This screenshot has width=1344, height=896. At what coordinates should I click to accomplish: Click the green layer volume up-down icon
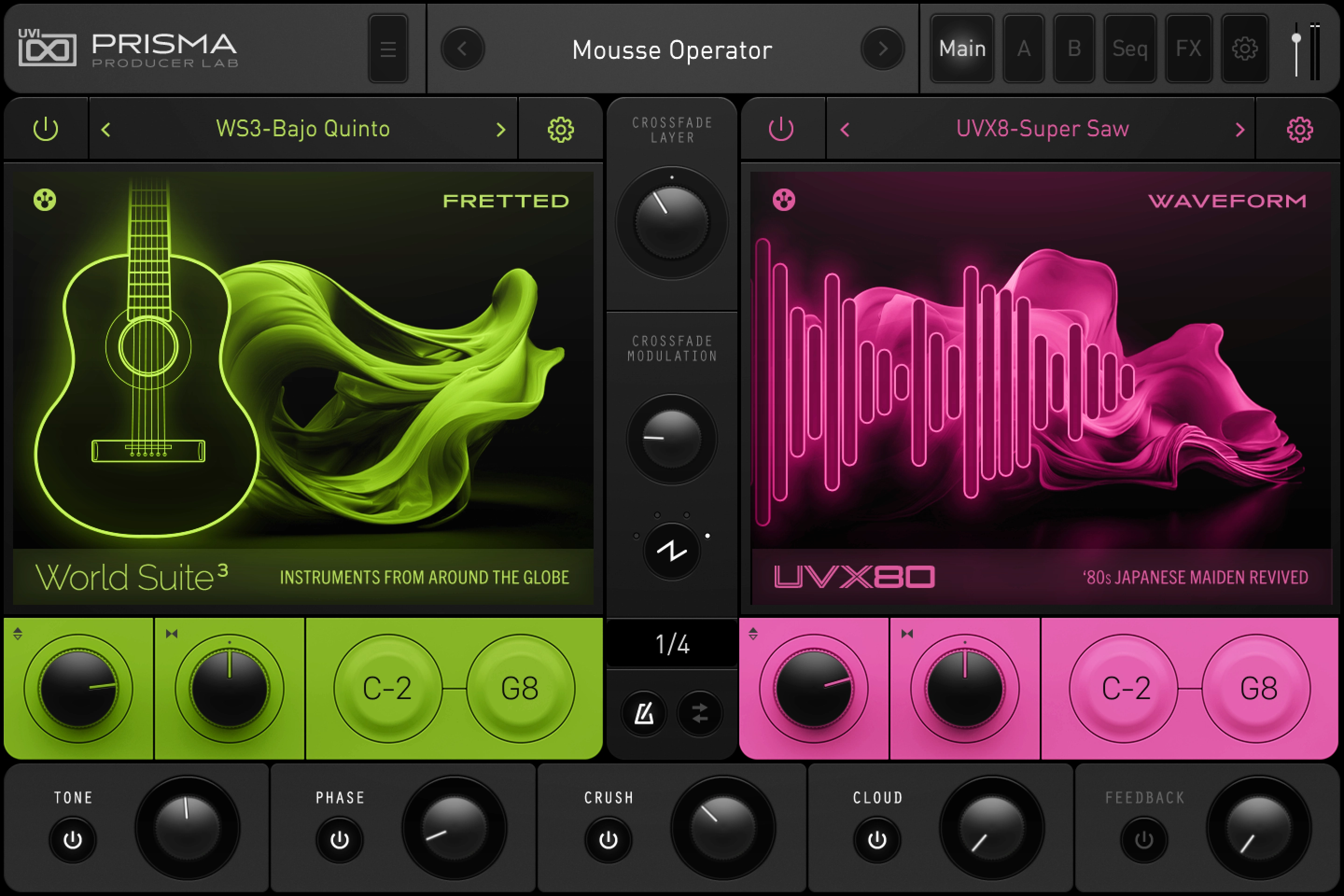[18, 633]
